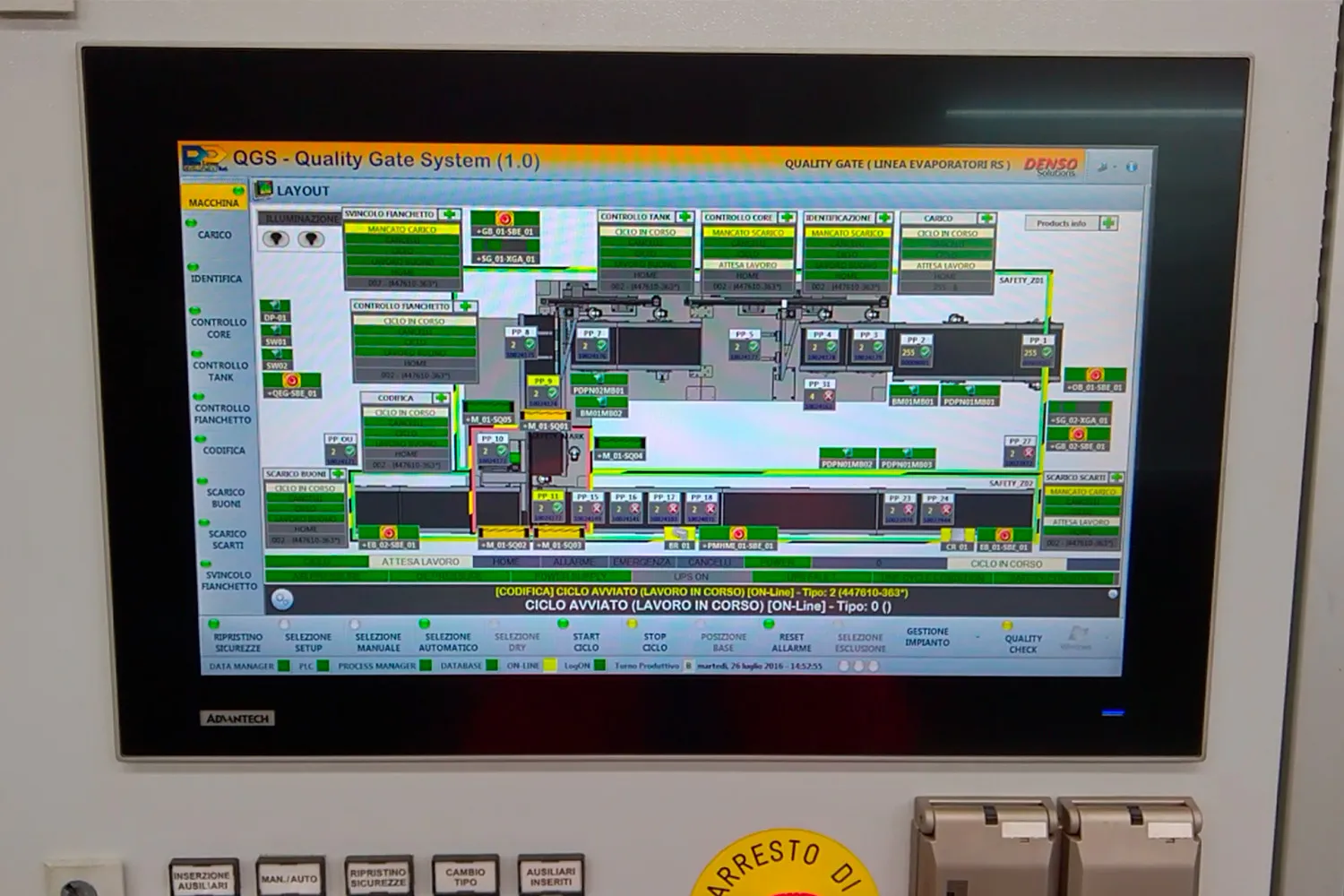Select the PDPN01MB01 device icon

point(969,390)
